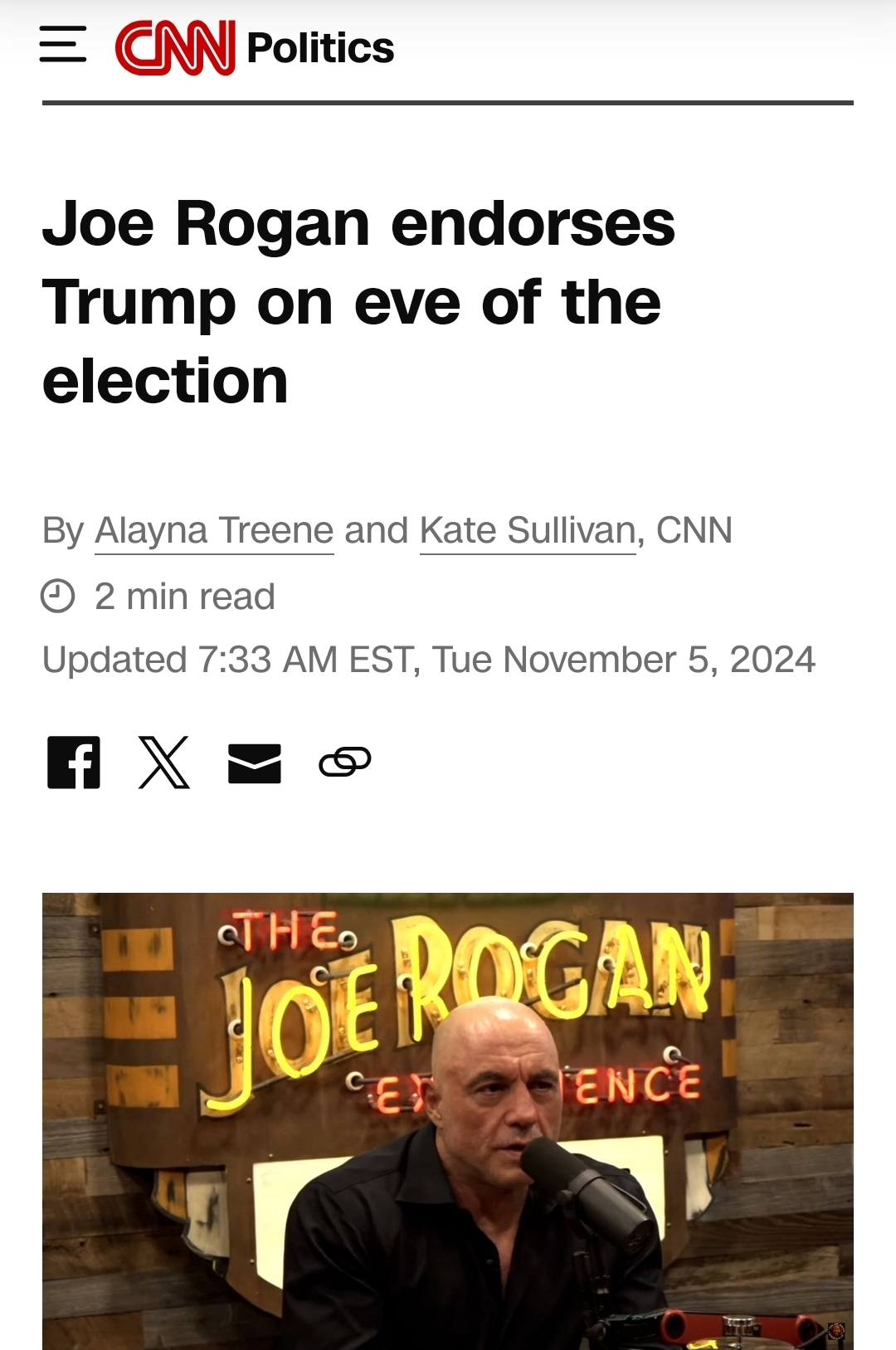Screen dimensions: 896x1350
Task: Click the clock icon beside read time
Action: point(58,596)
